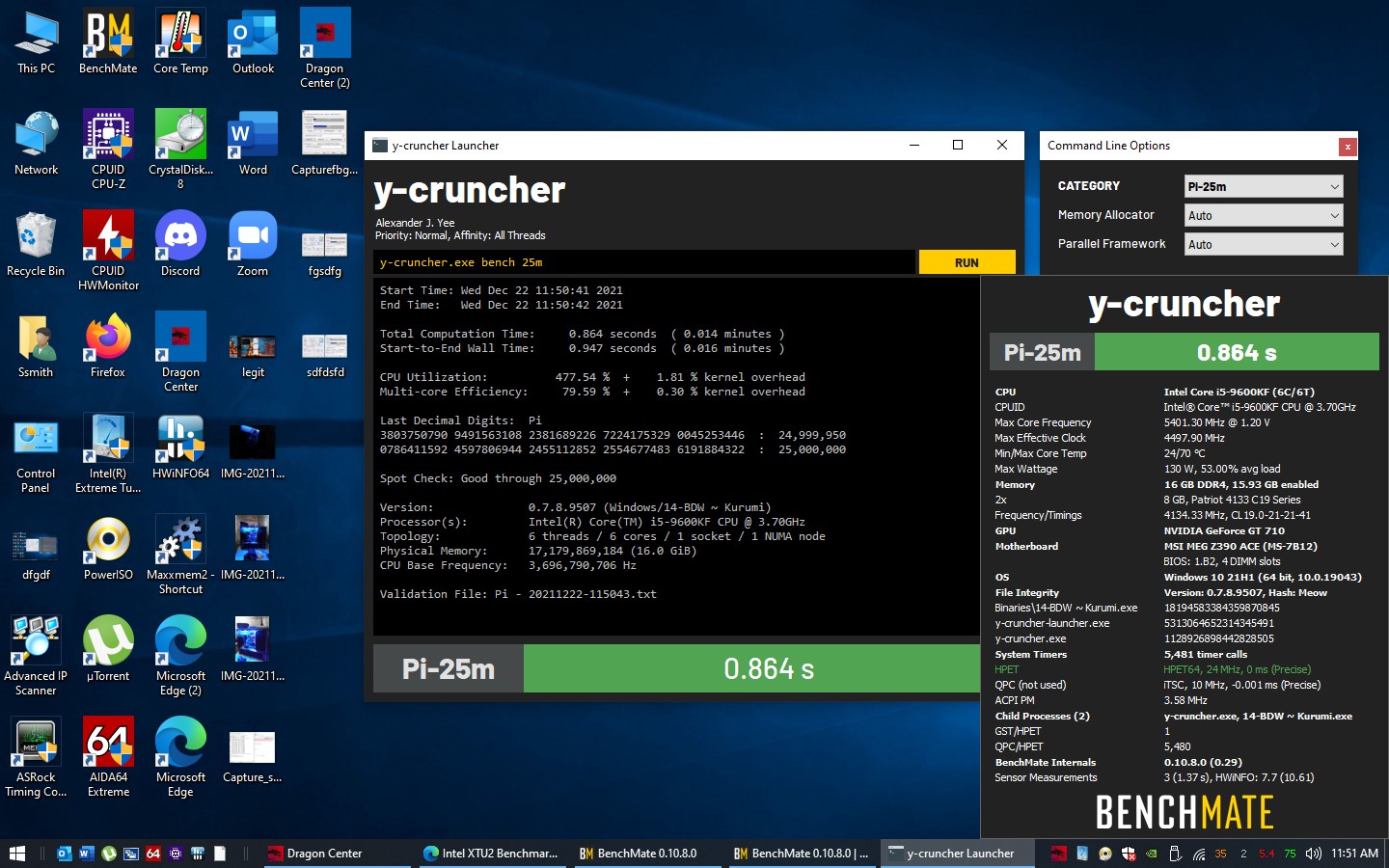Select the legit desktop image file
Viewport: 1389px width, 868px height.
pos(253,353)
